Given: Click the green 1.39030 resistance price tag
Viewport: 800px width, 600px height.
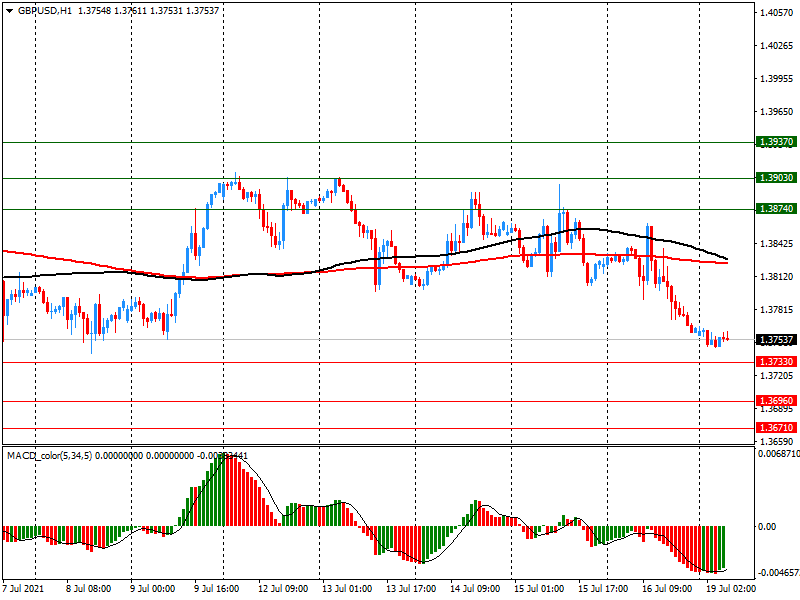Looking at the screenshot, I should pos(775,178).
